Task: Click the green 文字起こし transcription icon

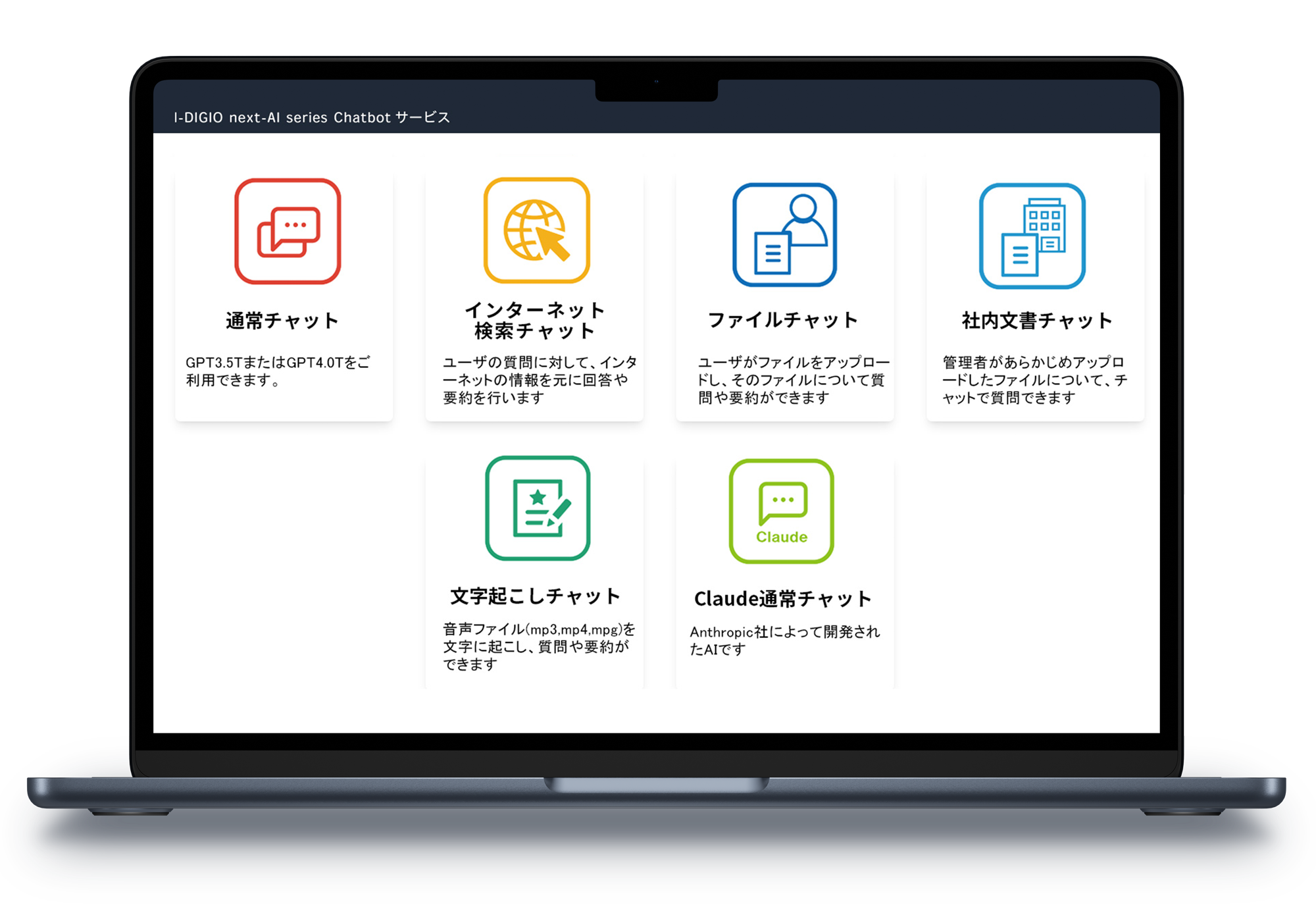Action: point(538,508)
